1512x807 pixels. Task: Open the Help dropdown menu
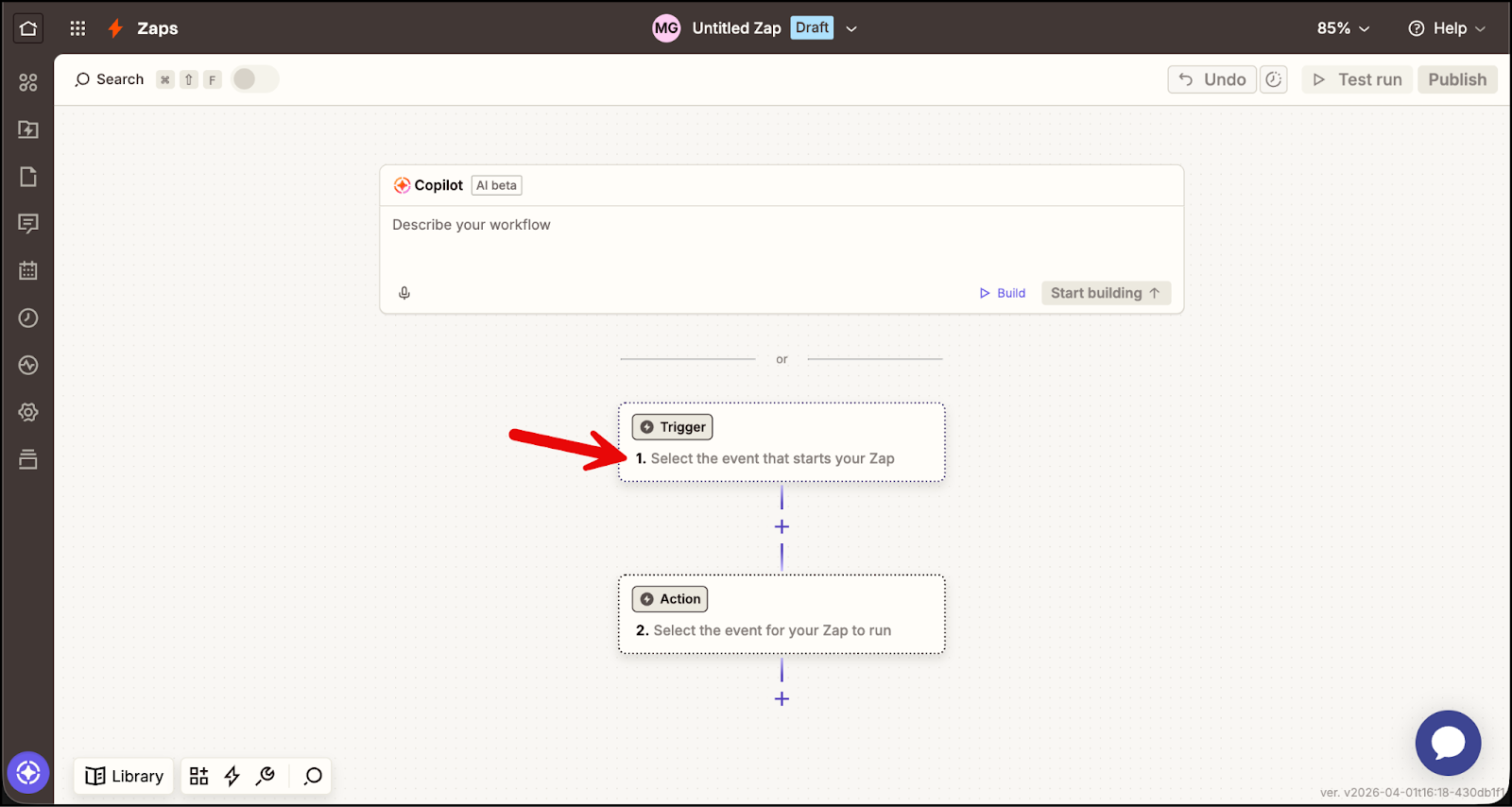[1447, 28]
